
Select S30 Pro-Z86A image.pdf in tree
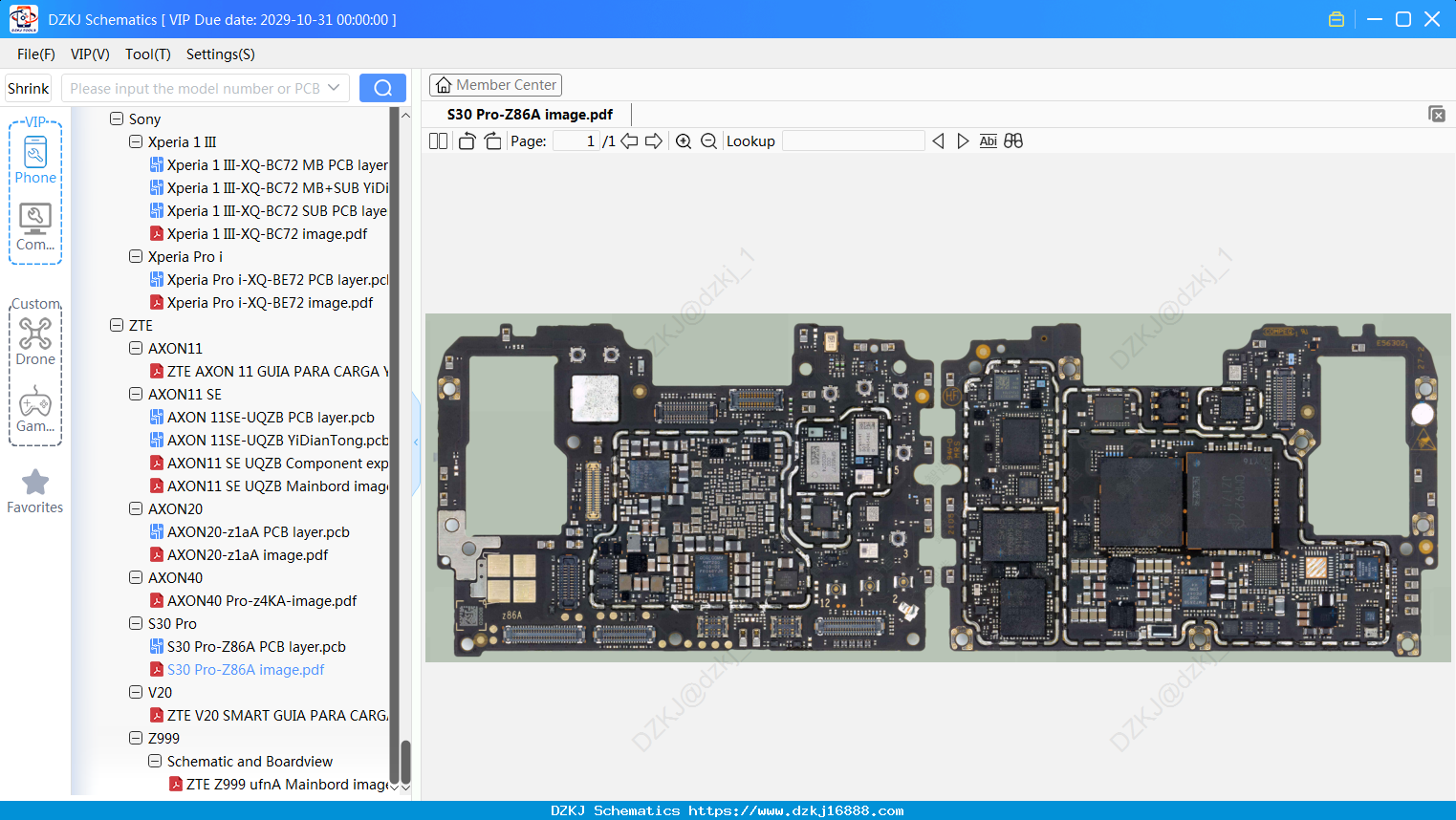click(237, 669)
